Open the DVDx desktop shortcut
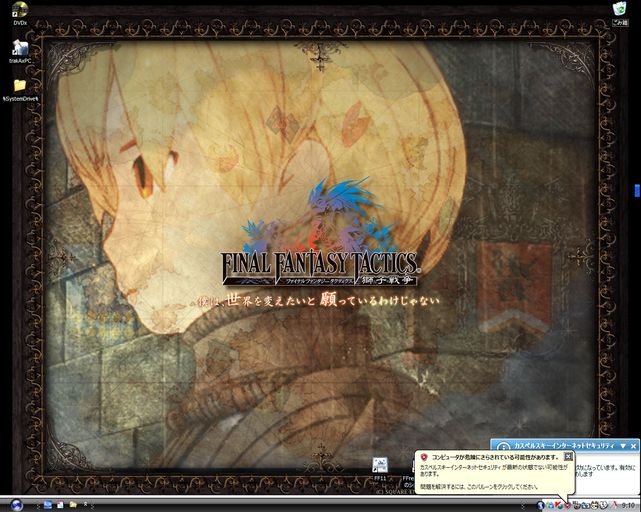The image size is (641, 512). [20, 14]
